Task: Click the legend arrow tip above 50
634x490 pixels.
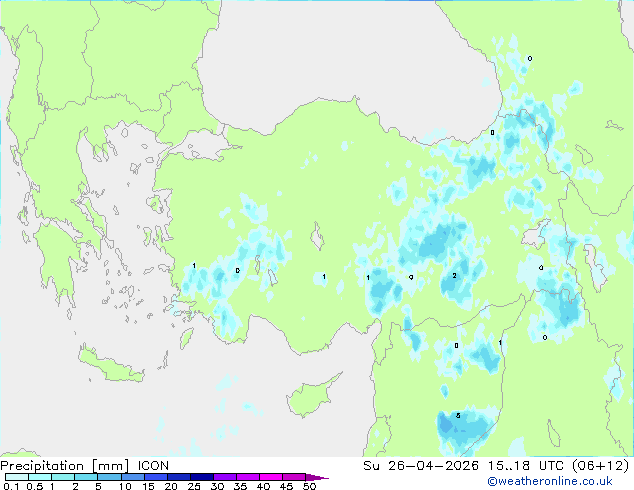Action: [x=317, y=477]
